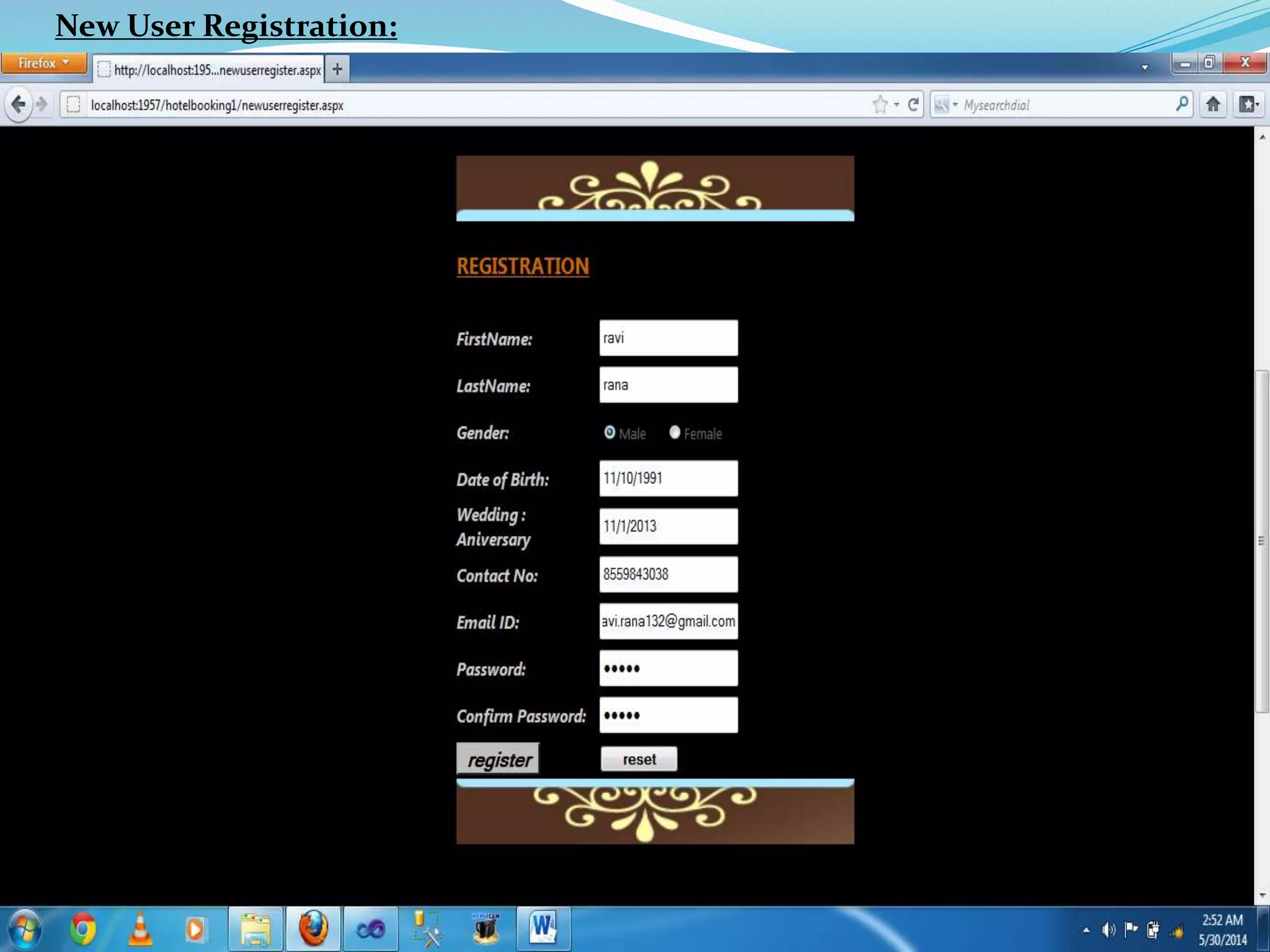1270x952 pixels.
Task: Click the LastName field containing rana
Action: (x=668, y=385)
